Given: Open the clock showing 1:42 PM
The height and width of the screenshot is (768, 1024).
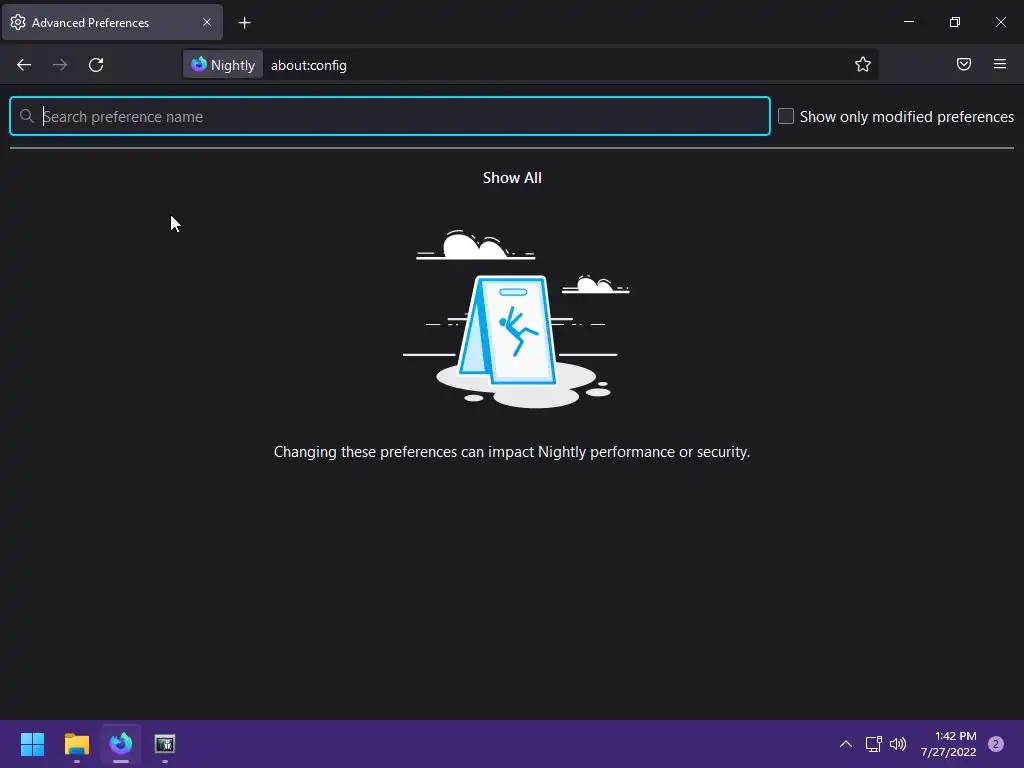Looking at the screenshot, I should tap(949, 744).
